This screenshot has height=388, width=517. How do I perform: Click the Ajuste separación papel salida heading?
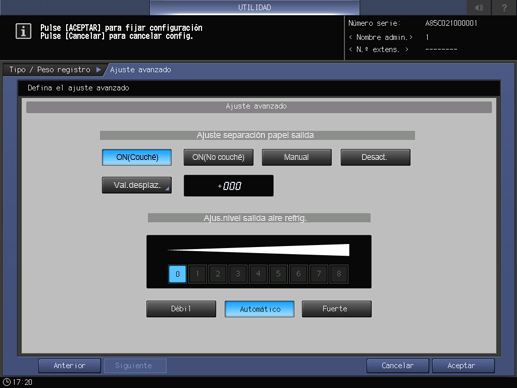coord(257,135)
